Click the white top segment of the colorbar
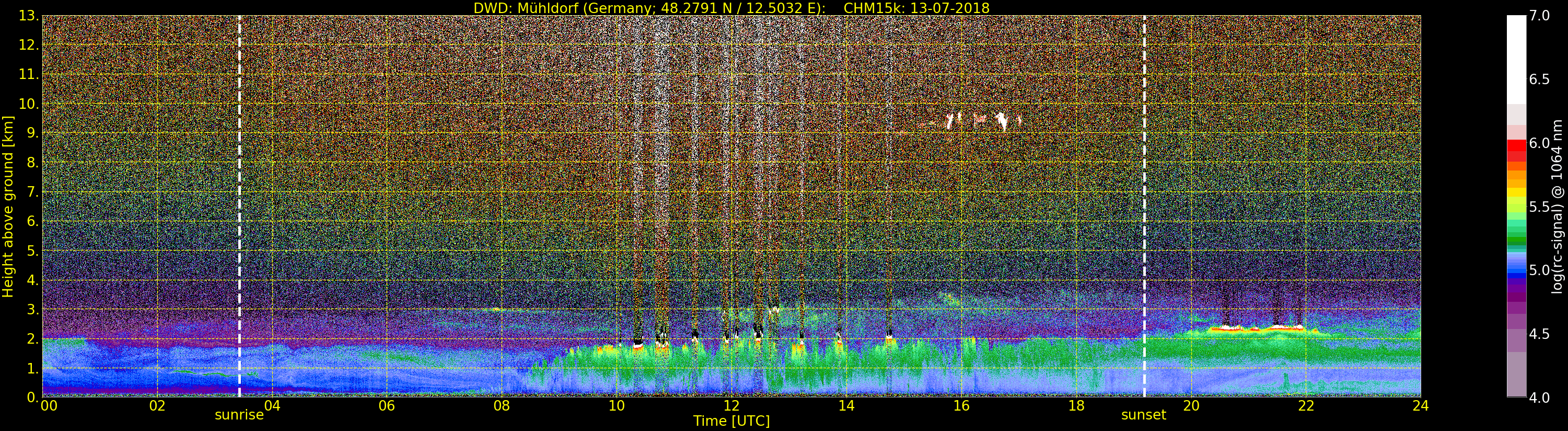Viewport: 1568px width, 431px height. point(1516,60)
